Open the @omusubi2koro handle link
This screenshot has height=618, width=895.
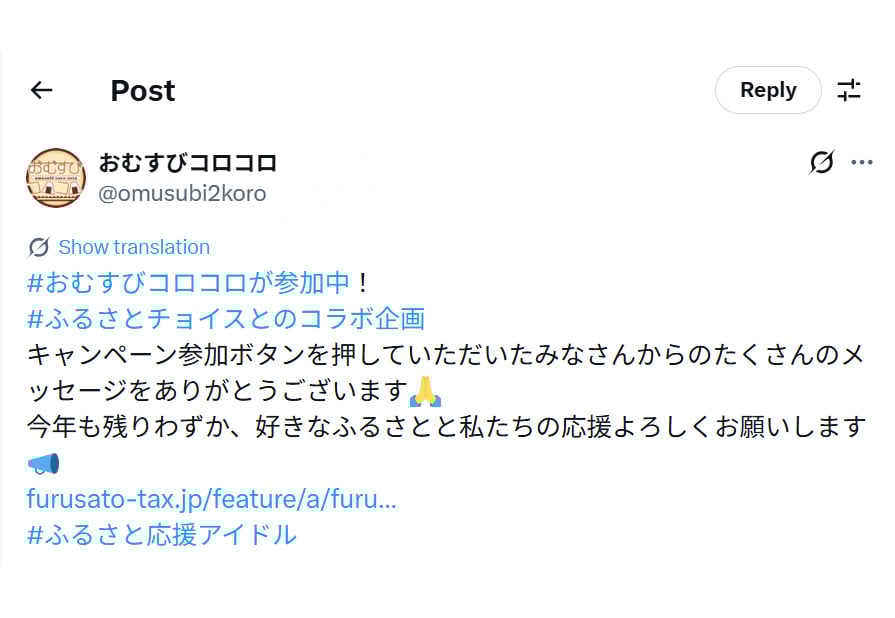pyautogui.click(x=182, y=193)
